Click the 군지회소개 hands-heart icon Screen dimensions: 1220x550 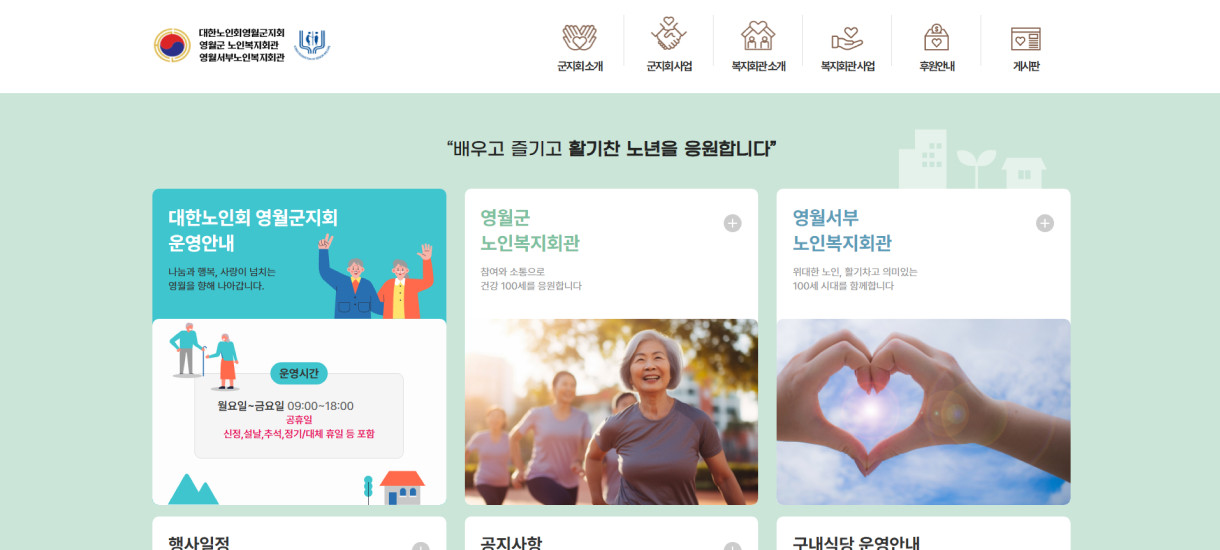(x=579, y=37)
